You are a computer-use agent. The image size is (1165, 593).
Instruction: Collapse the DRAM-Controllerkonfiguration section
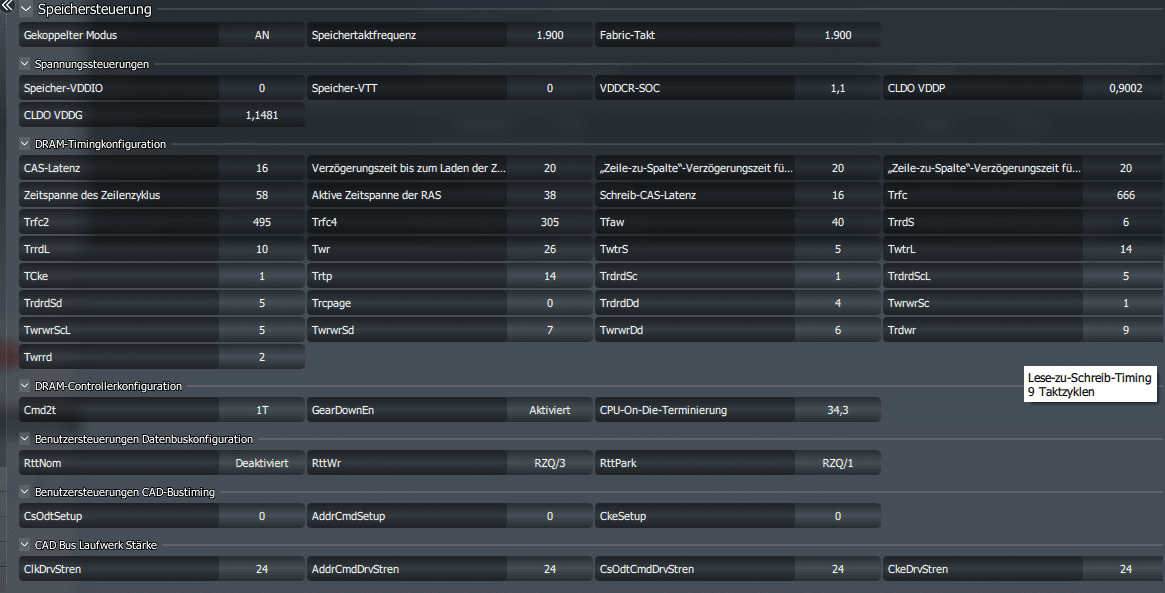[26, 386]
